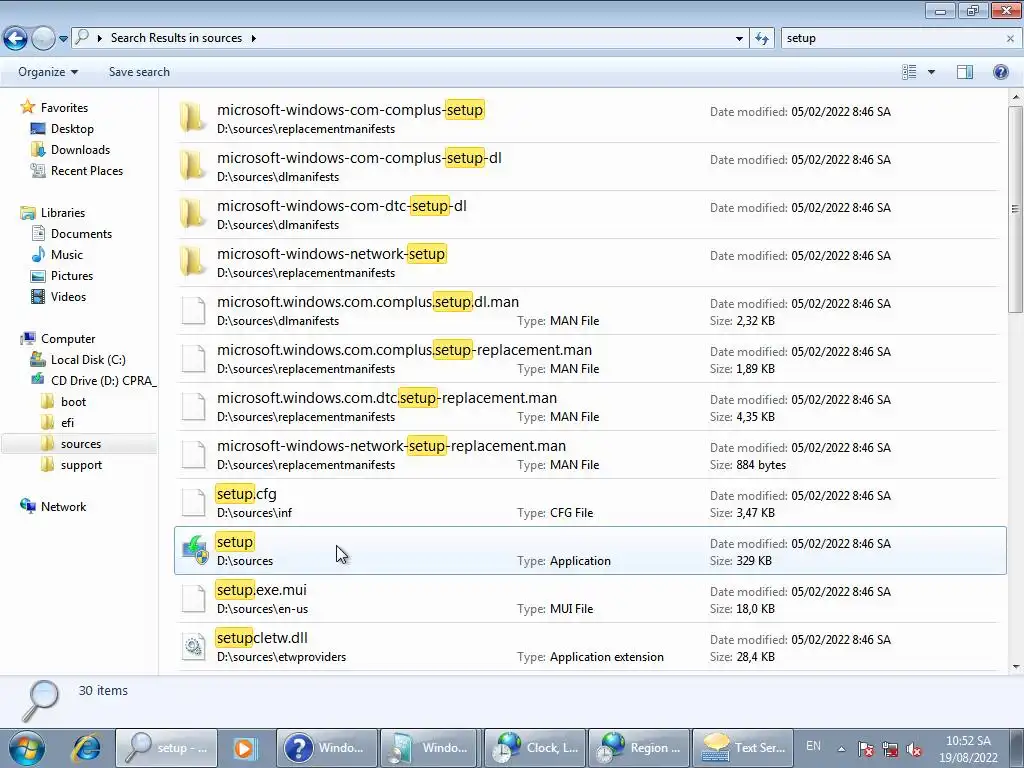Click Save search
The image size is (1024, 768).
tap(139, 72)
